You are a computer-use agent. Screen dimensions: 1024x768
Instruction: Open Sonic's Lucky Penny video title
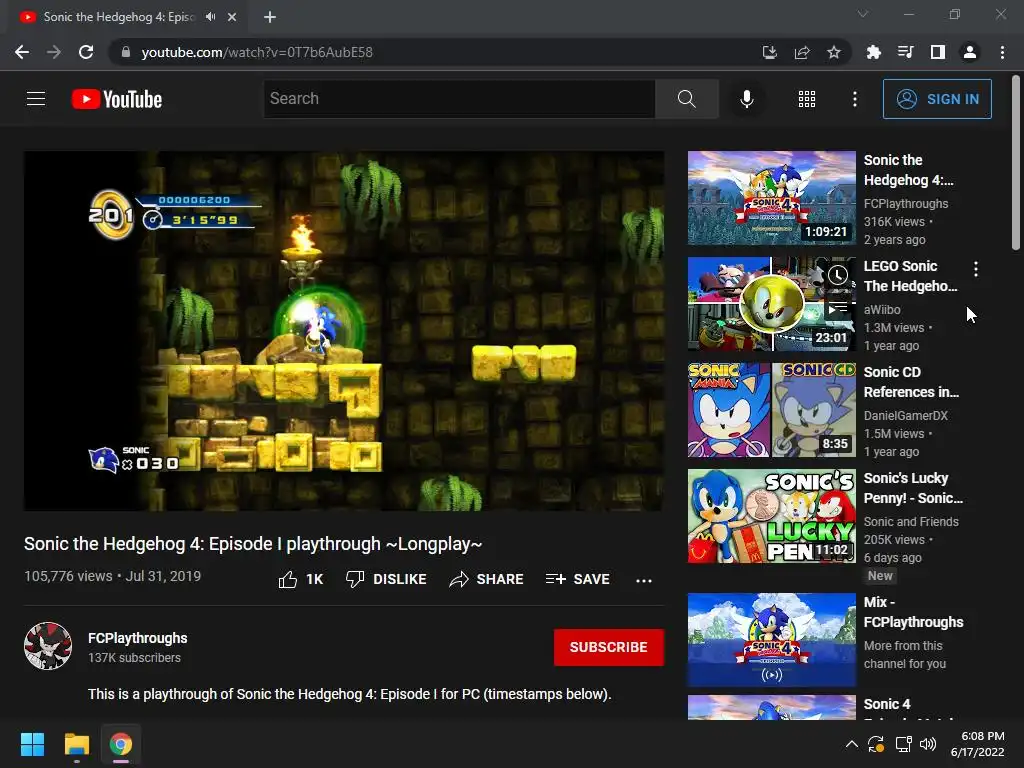tap(913, 488)
